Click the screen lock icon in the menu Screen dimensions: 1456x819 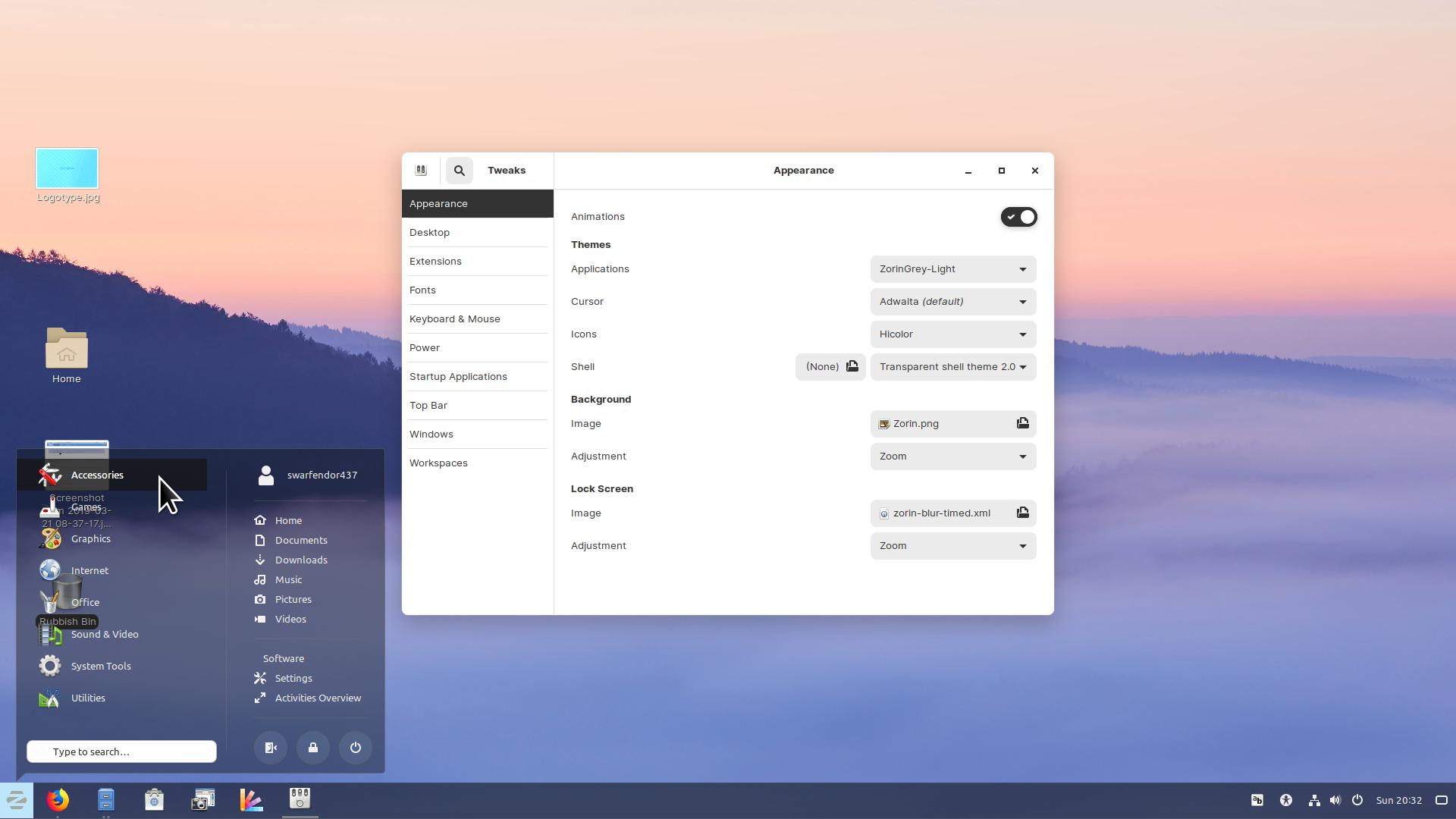pyautogui.click(x=312, y=748)
